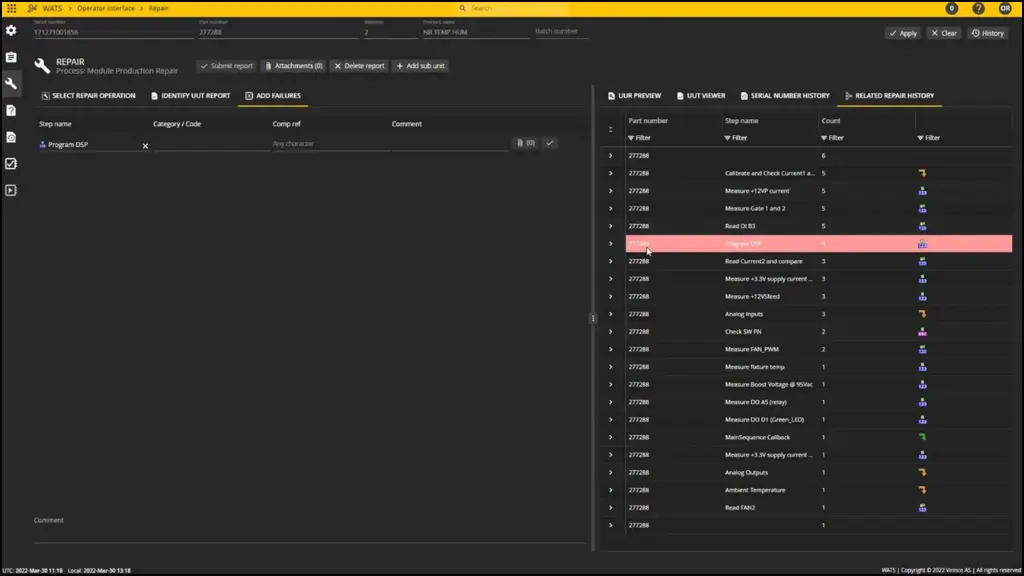The height and width of the screenshot is (576, 1024).
Task: Click the Batch number field
Action: (561, 31)
